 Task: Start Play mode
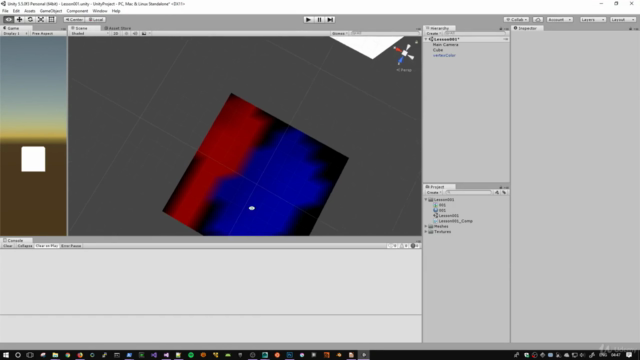click(309, 20)
